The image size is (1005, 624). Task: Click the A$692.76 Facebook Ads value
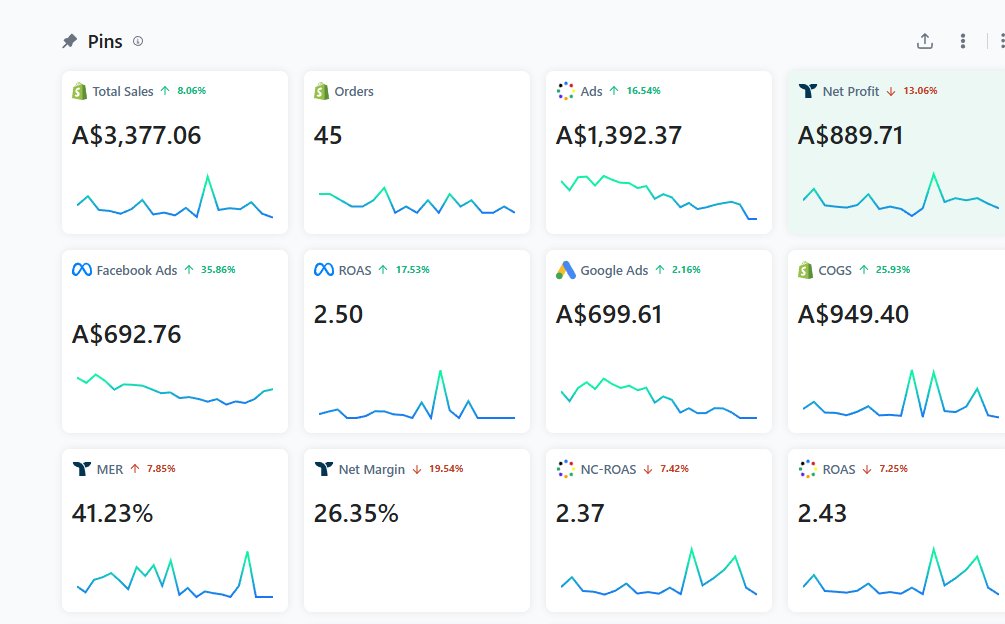point(126,334)
